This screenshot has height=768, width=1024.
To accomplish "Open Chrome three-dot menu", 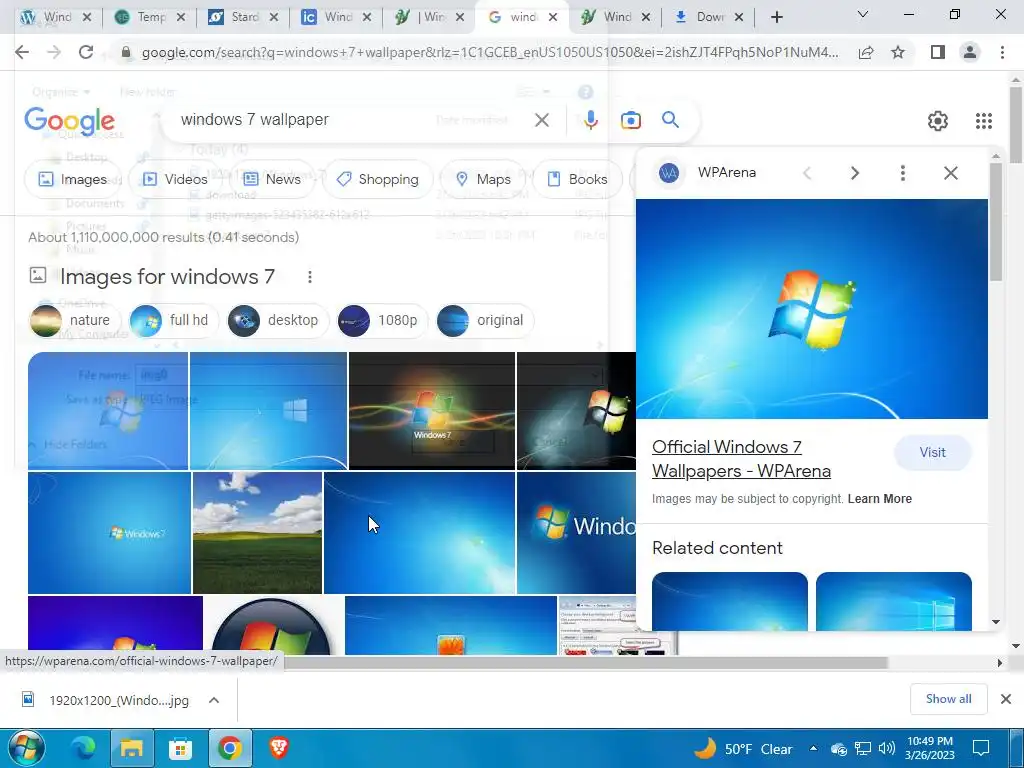I will pos(1002,52).
